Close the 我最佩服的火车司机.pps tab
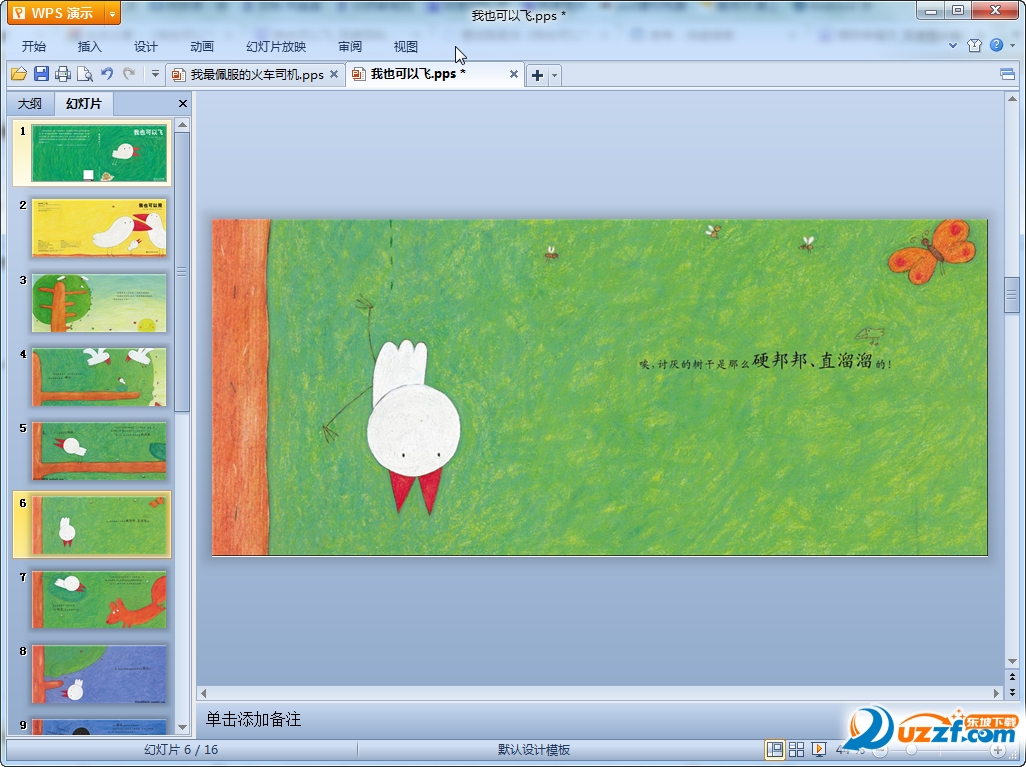This screenshot has width=1026, height=767. [334, 74]
